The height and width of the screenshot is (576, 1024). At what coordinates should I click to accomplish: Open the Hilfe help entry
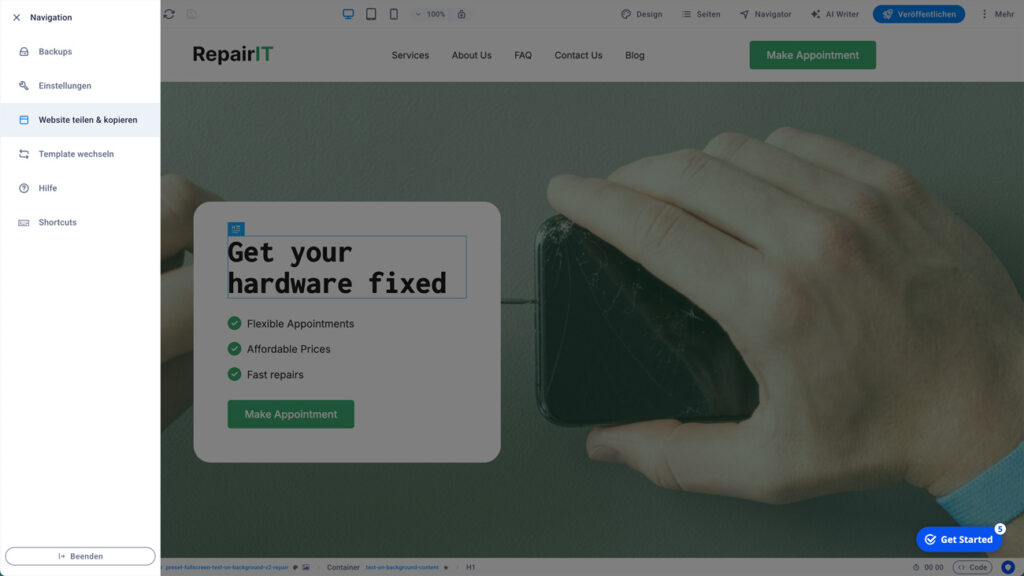pos(47,188)
